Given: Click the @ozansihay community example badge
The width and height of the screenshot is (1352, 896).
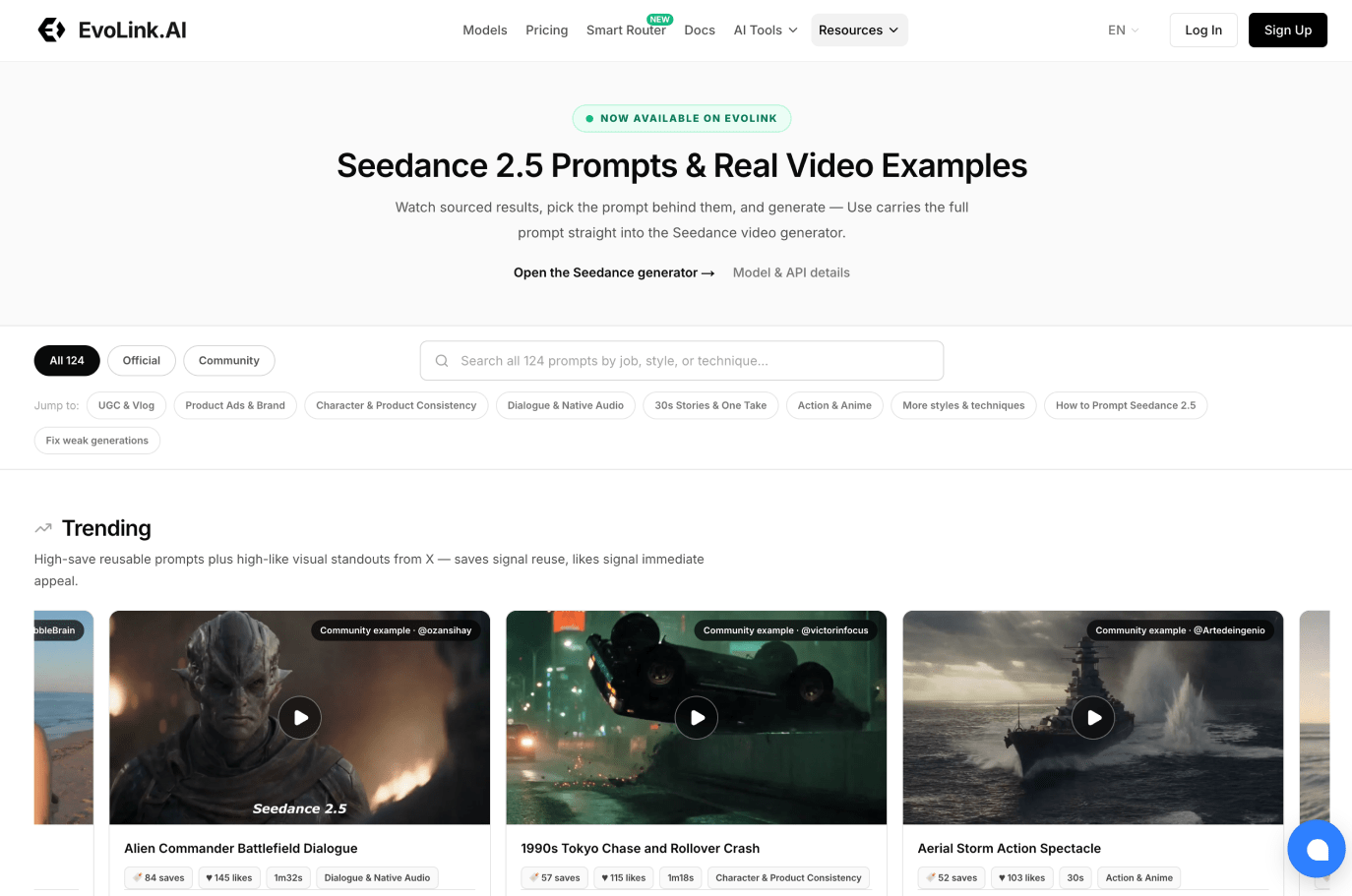Looking at the screenshot, I should (x=396, y=630).
